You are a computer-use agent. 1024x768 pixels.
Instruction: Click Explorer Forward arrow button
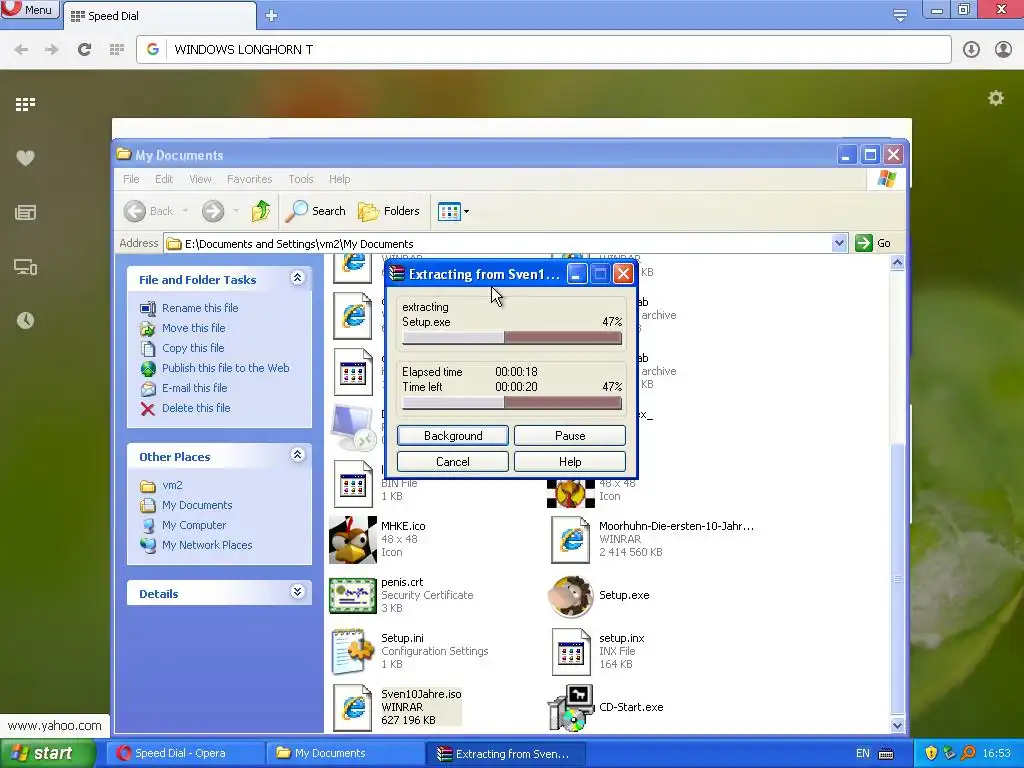click(x=213, y=211)
